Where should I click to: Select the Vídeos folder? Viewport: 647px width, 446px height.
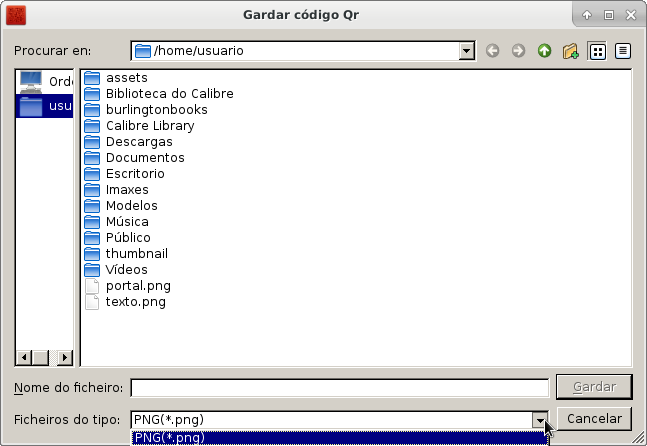[116, 270]
